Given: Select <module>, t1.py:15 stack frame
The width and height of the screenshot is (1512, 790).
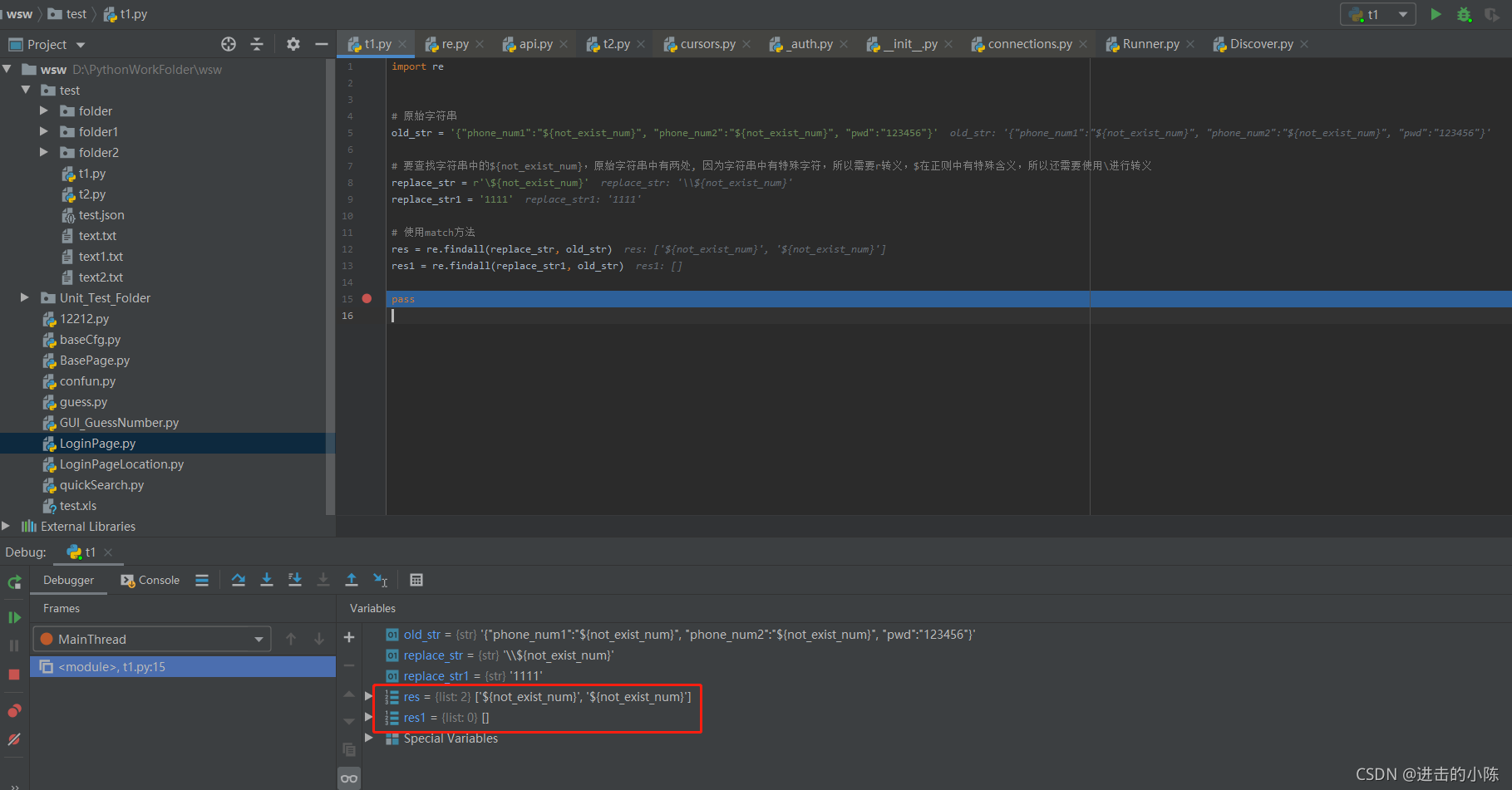Looking at the screenshot, I should [x=183, y=666].
